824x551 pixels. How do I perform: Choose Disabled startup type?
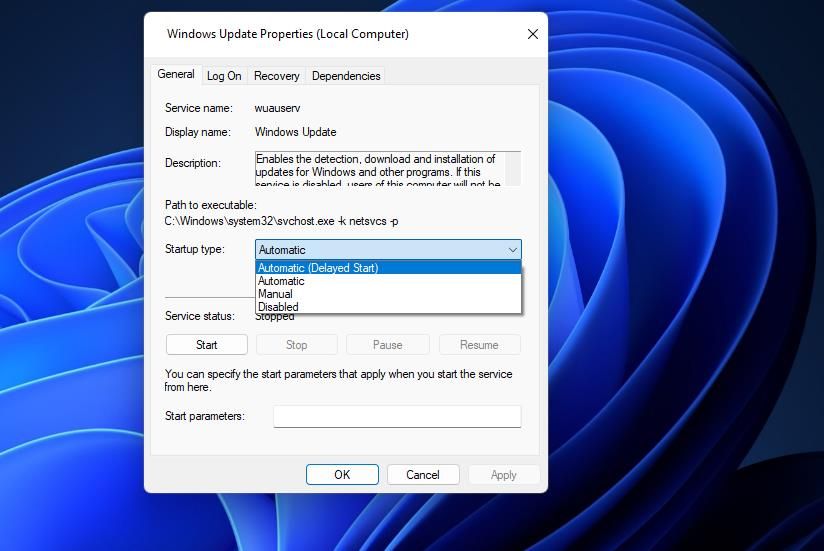click(x=388, y=307)
